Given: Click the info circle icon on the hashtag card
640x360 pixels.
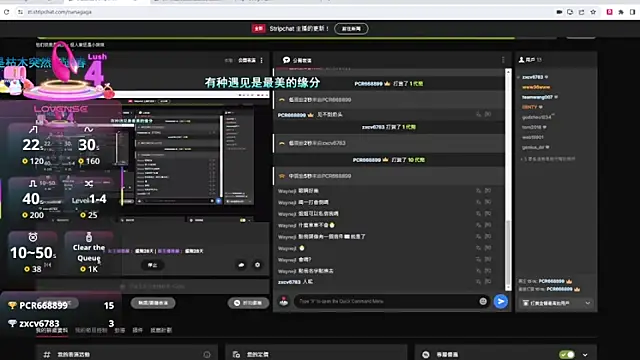Looking at the screenshot, I should (207, 355).
